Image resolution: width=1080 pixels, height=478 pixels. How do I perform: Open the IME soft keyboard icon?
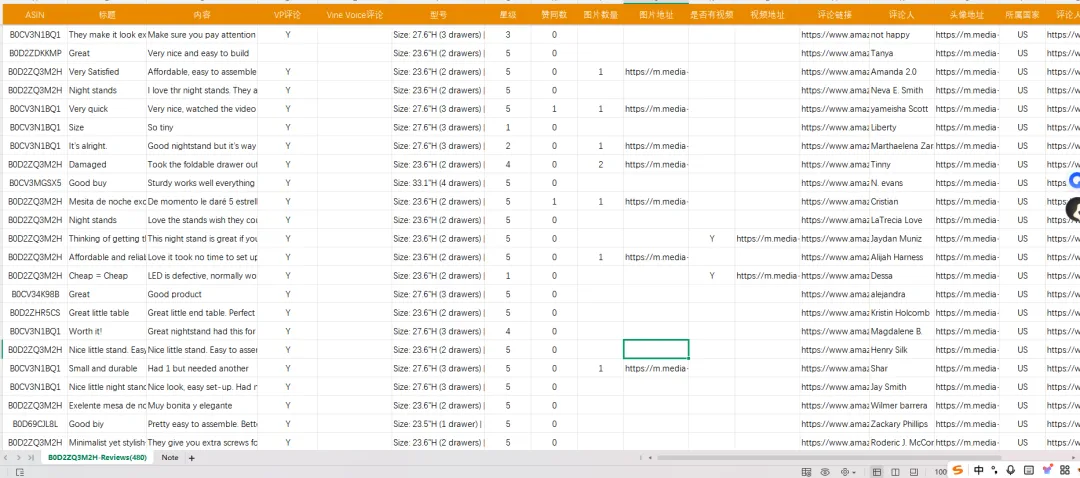click(x=1028, y=470)
